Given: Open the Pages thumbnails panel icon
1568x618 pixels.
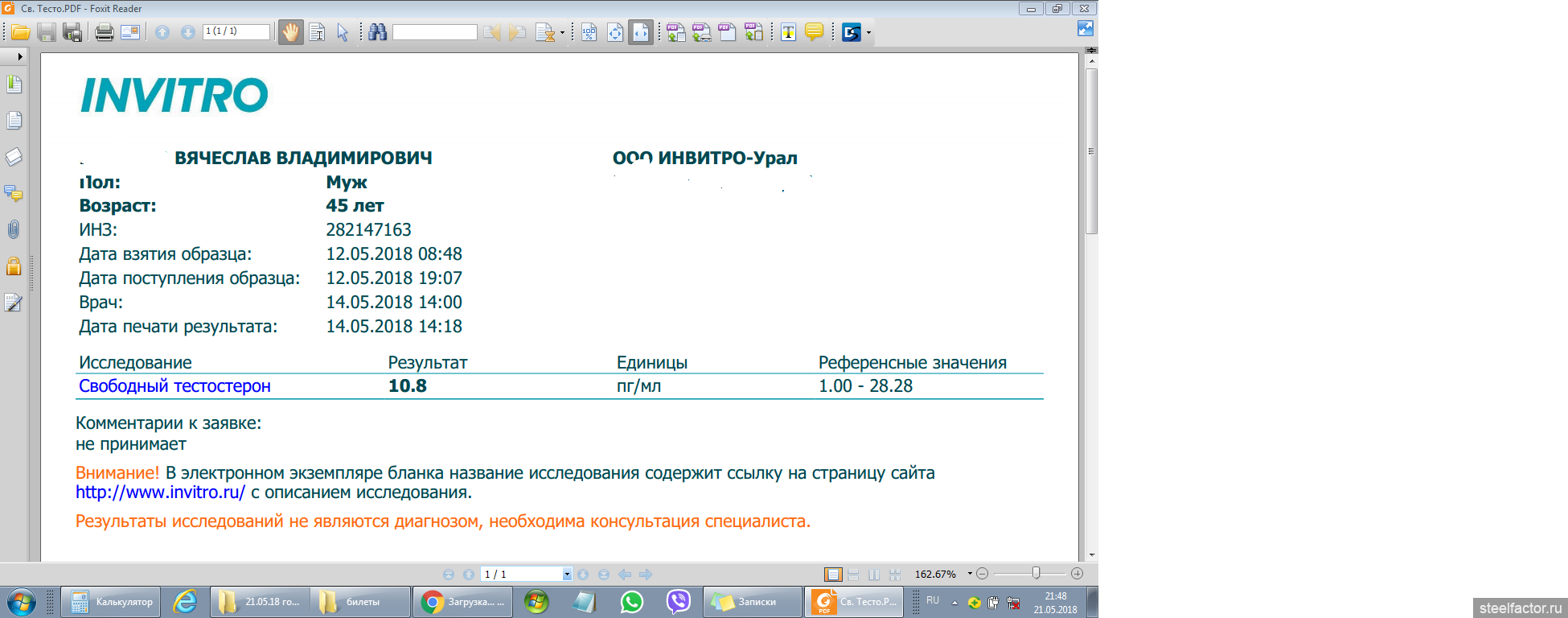Looking at the screenshot, I should (x=14, y=121).
